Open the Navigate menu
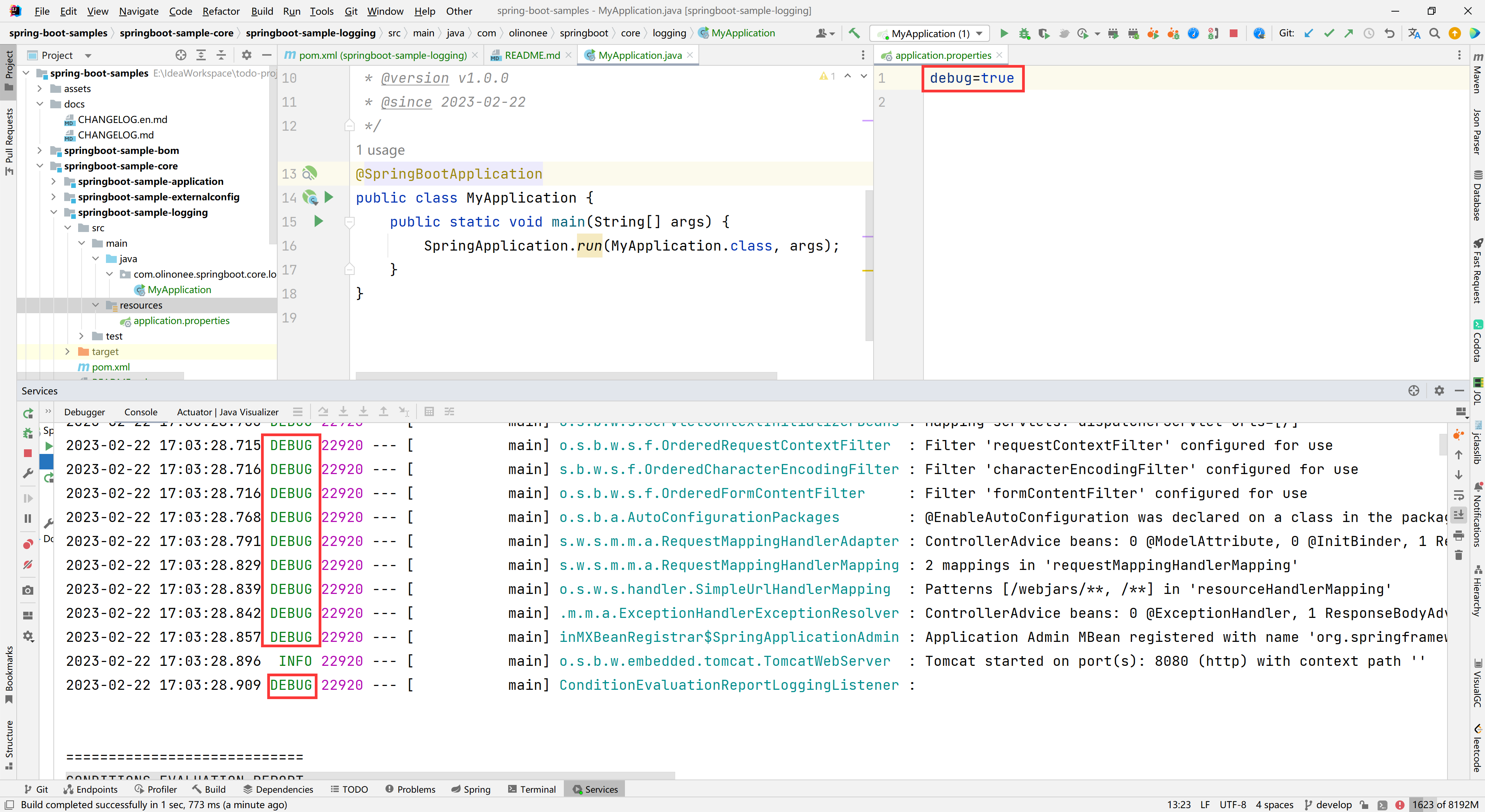Viewport: 1485px width, 812px height. [138, 11]
